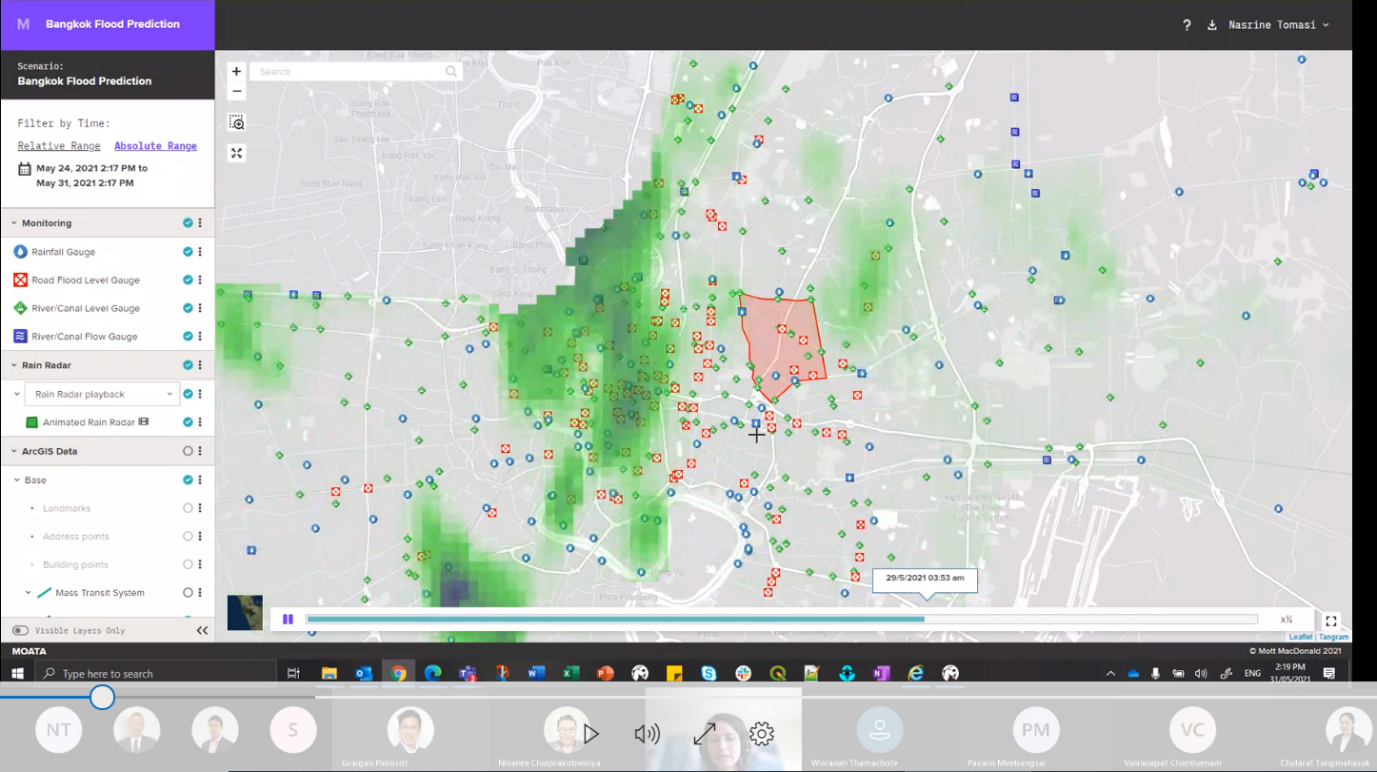Expand the video with the diagonal arrows icon

coord(704,734)
